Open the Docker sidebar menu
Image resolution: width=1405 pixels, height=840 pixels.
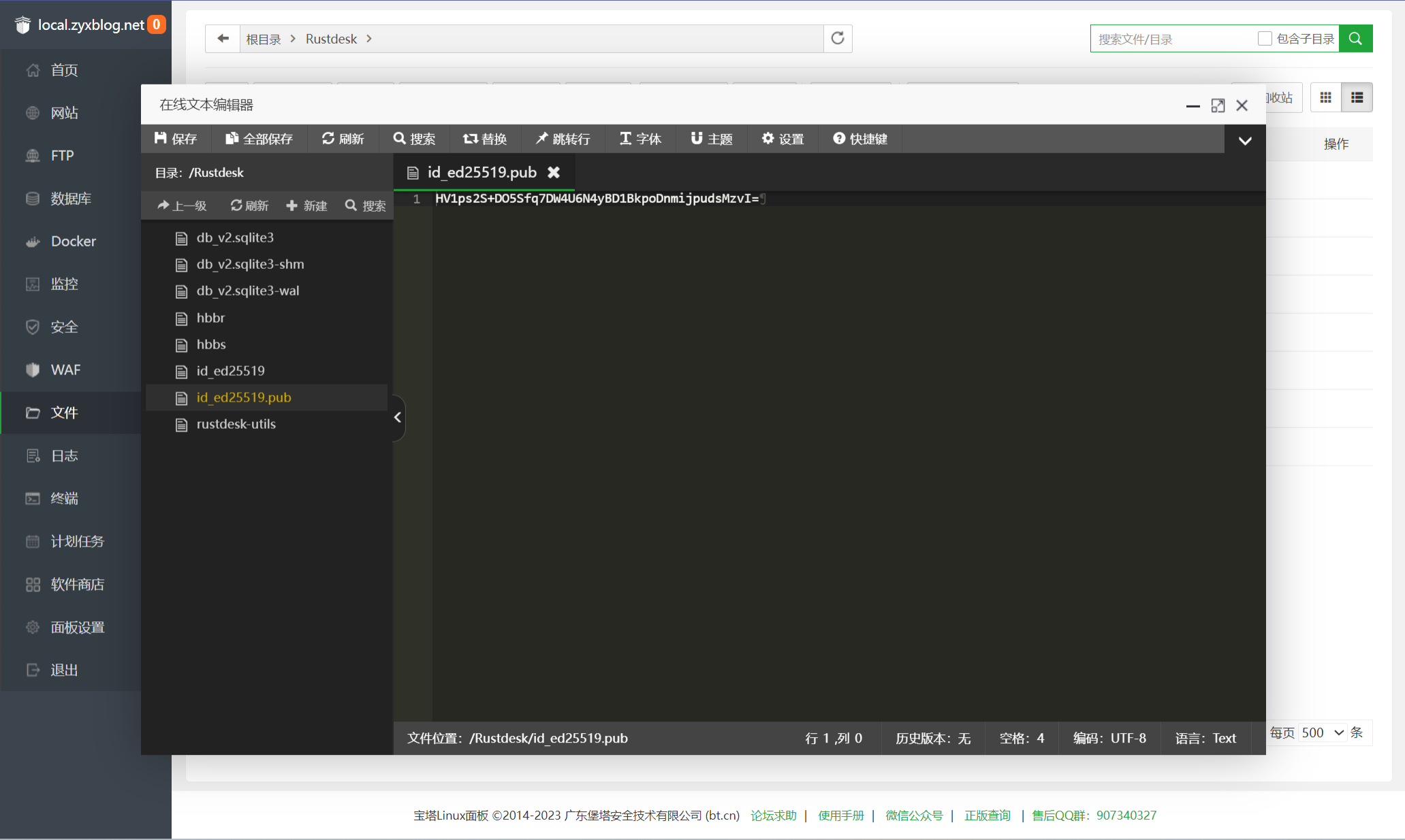click(x=73, y=242)
